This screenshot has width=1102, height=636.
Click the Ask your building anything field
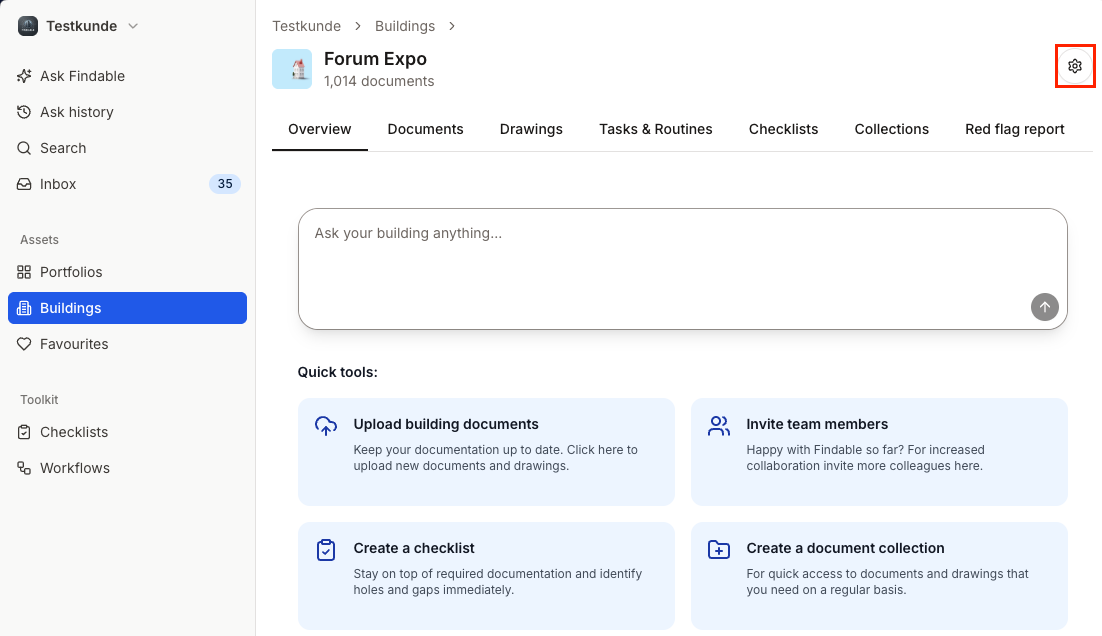point(683,265)
